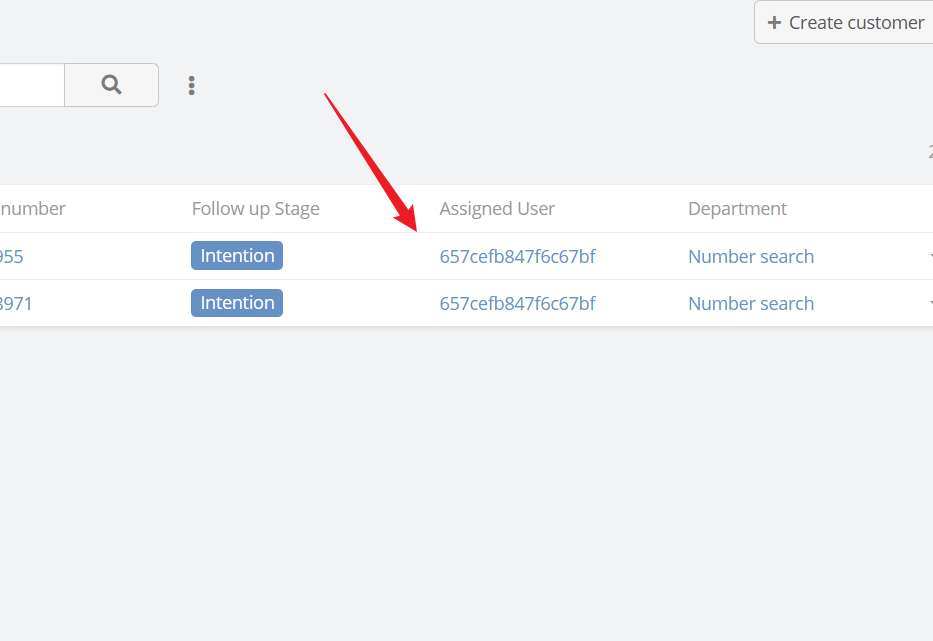Image resolution: width=933 pixels, height=641 pixels.
Task: Open the customer number ending 3971
Action: (16, 304)
